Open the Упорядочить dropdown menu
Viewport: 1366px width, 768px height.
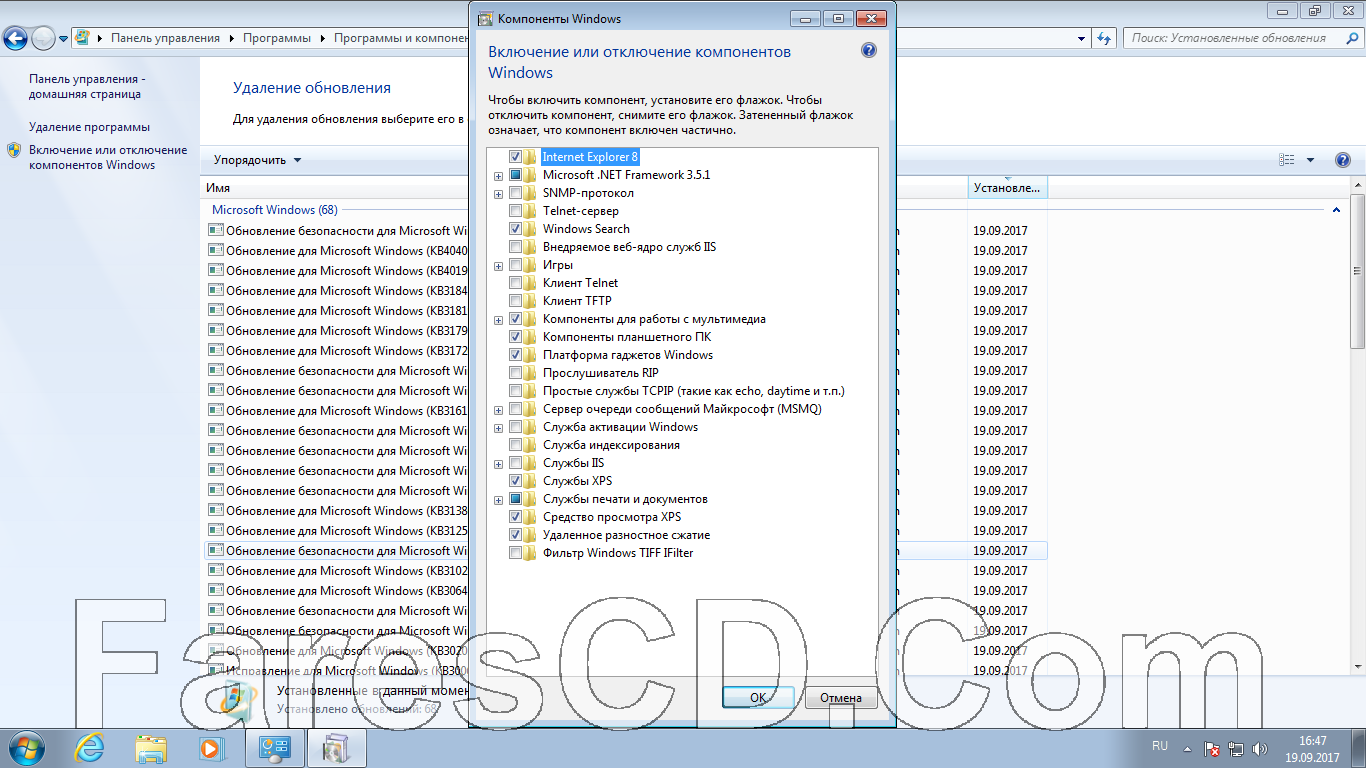257,160
